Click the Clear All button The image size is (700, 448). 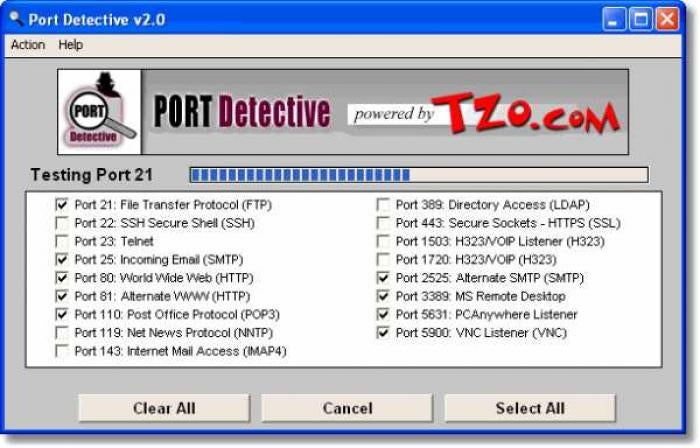point(164,408)
